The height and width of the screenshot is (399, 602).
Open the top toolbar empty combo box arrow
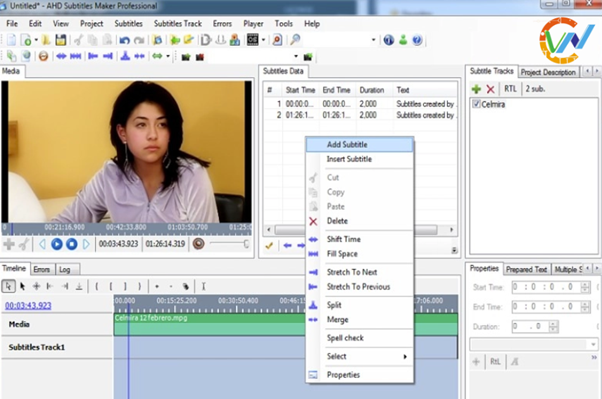point(374,40)
